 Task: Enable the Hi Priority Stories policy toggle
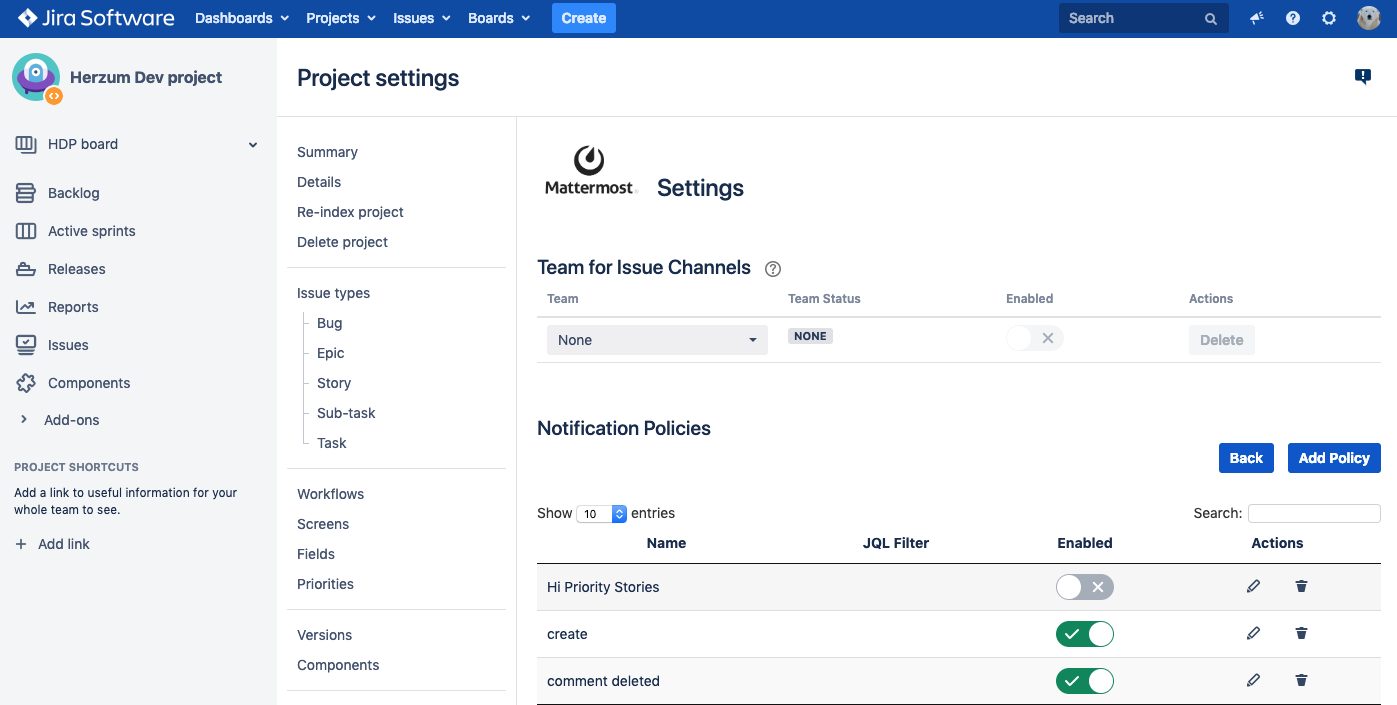point(1084,587)
